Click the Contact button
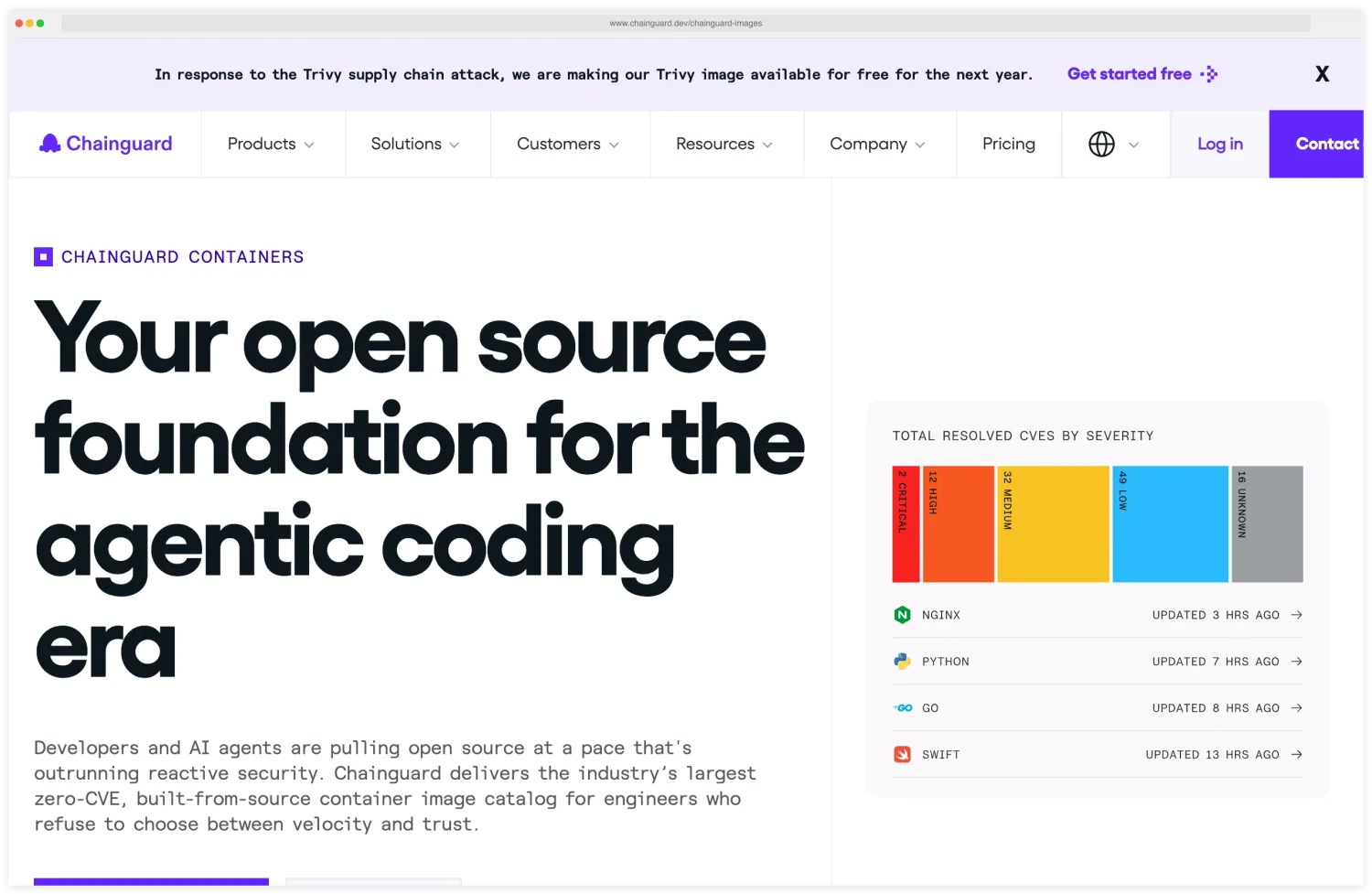The width and height of the screenshot is (1372, 894). [x=1316, y=144]
